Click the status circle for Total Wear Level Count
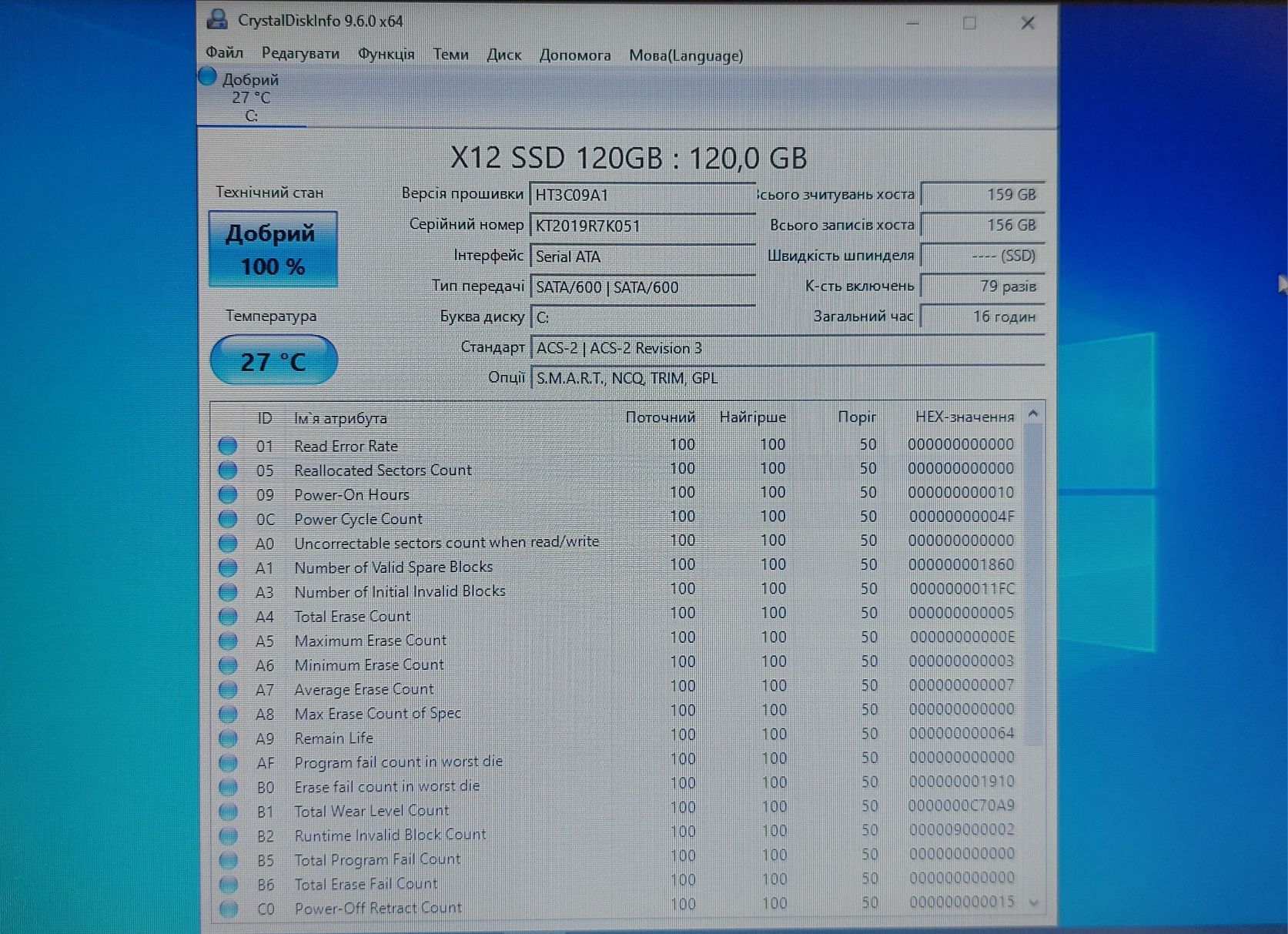 click(227, 811)
